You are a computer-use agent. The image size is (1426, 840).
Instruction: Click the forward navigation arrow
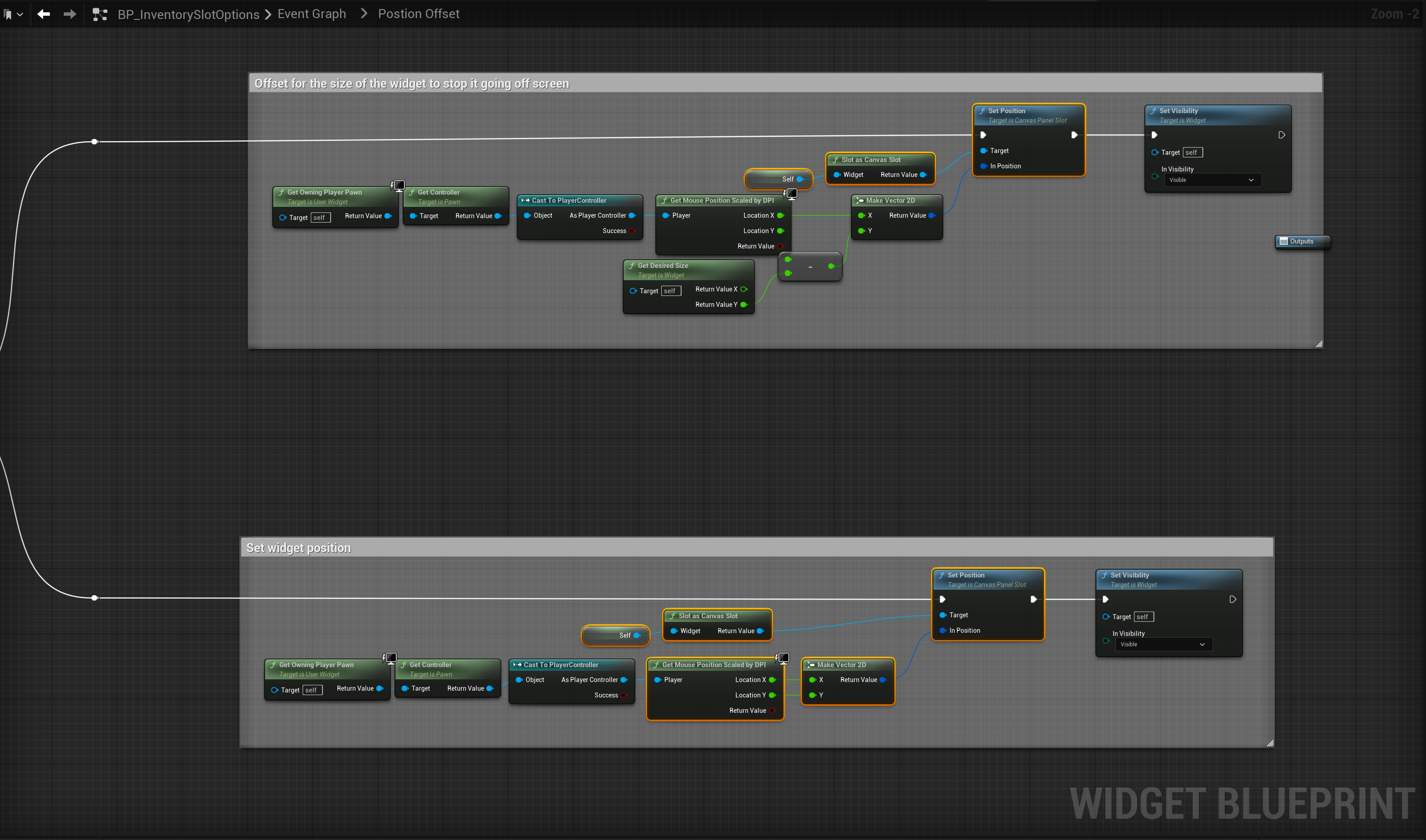70,14
